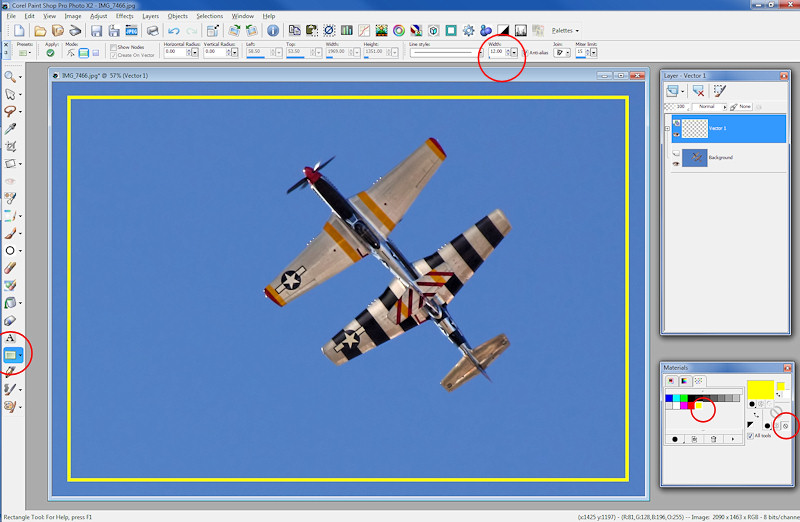Choose the Freehand Selection lasso tool
The image size is (800, 522).
pyautogui.click(x=11, y=112)
